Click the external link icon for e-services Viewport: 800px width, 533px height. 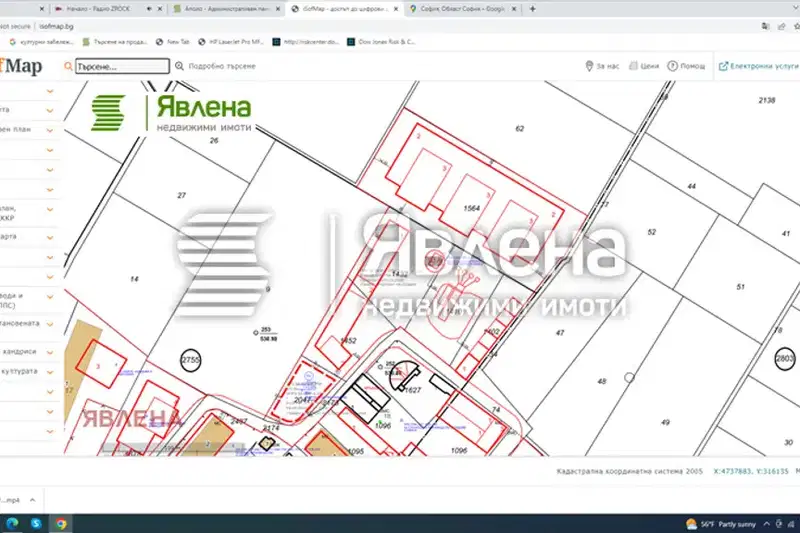[723, 66]
